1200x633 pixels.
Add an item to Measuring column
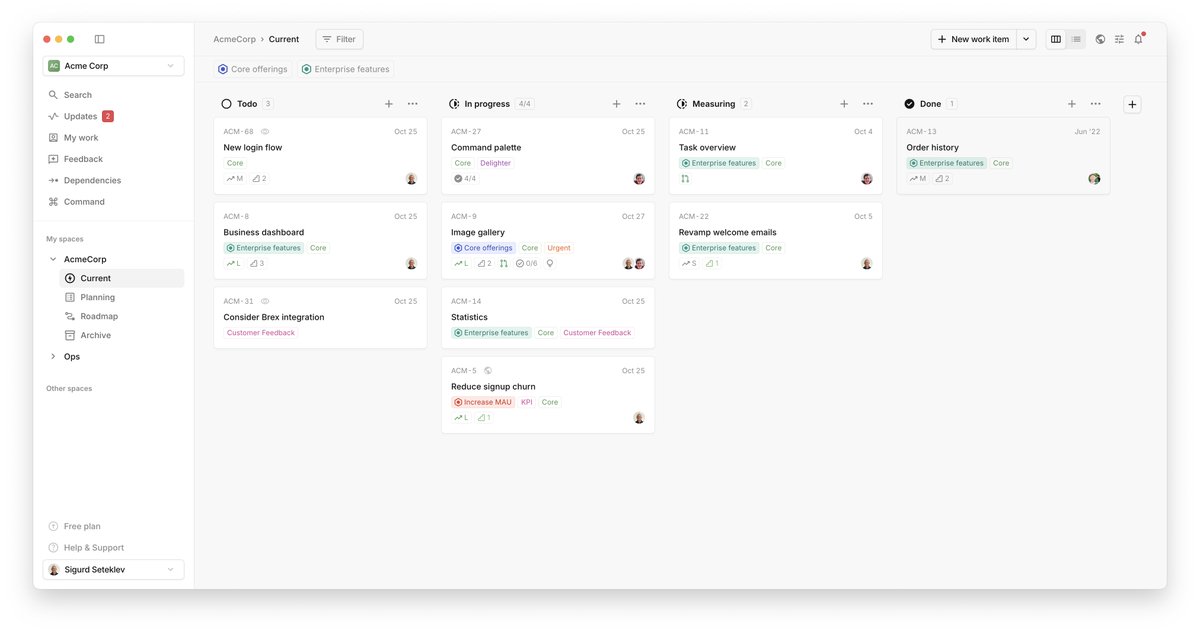pos(844,104)
